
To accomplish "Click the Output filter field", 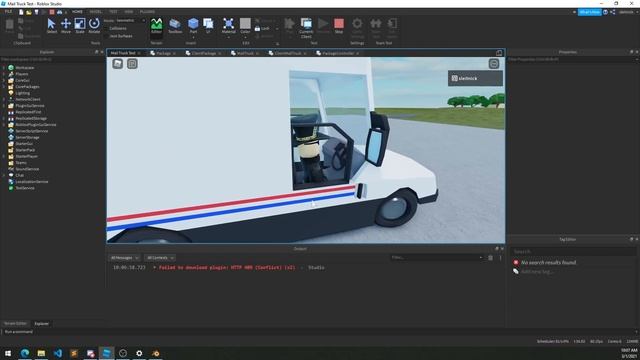I will (436, 258).
